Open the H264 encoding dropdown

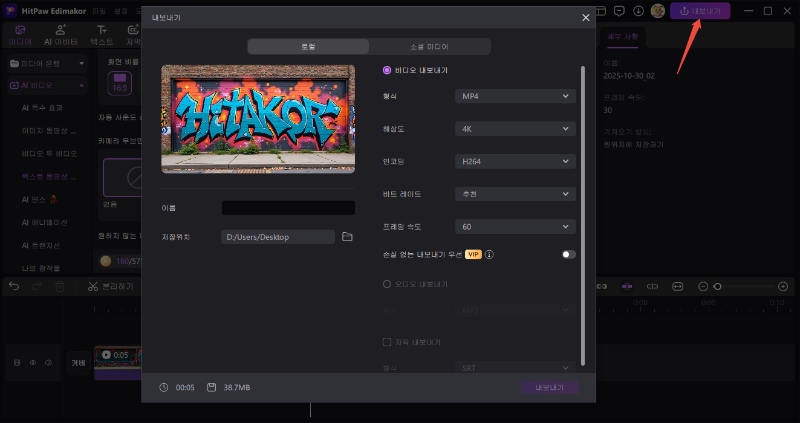click(x=515, y=161)
